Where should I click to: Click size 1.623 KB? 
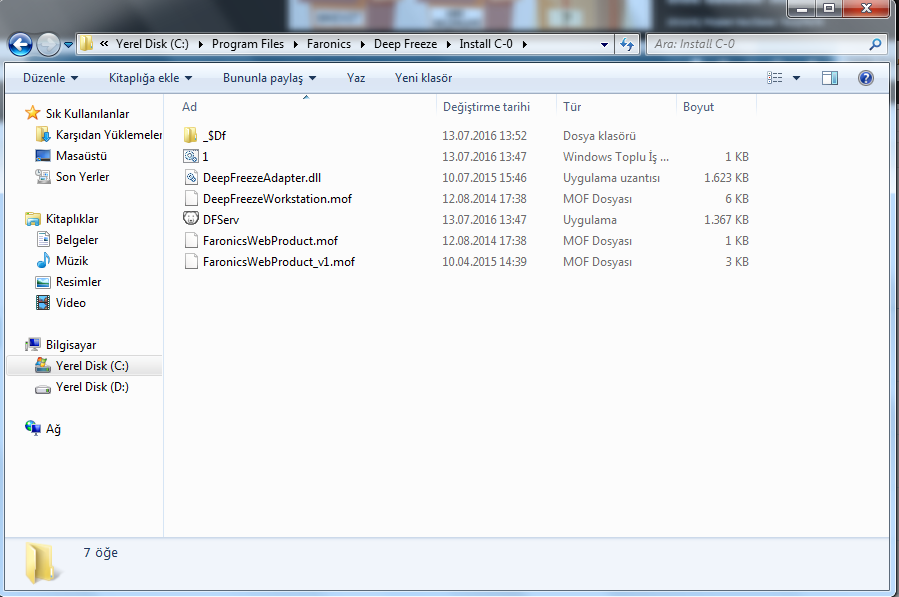[726, 178]
